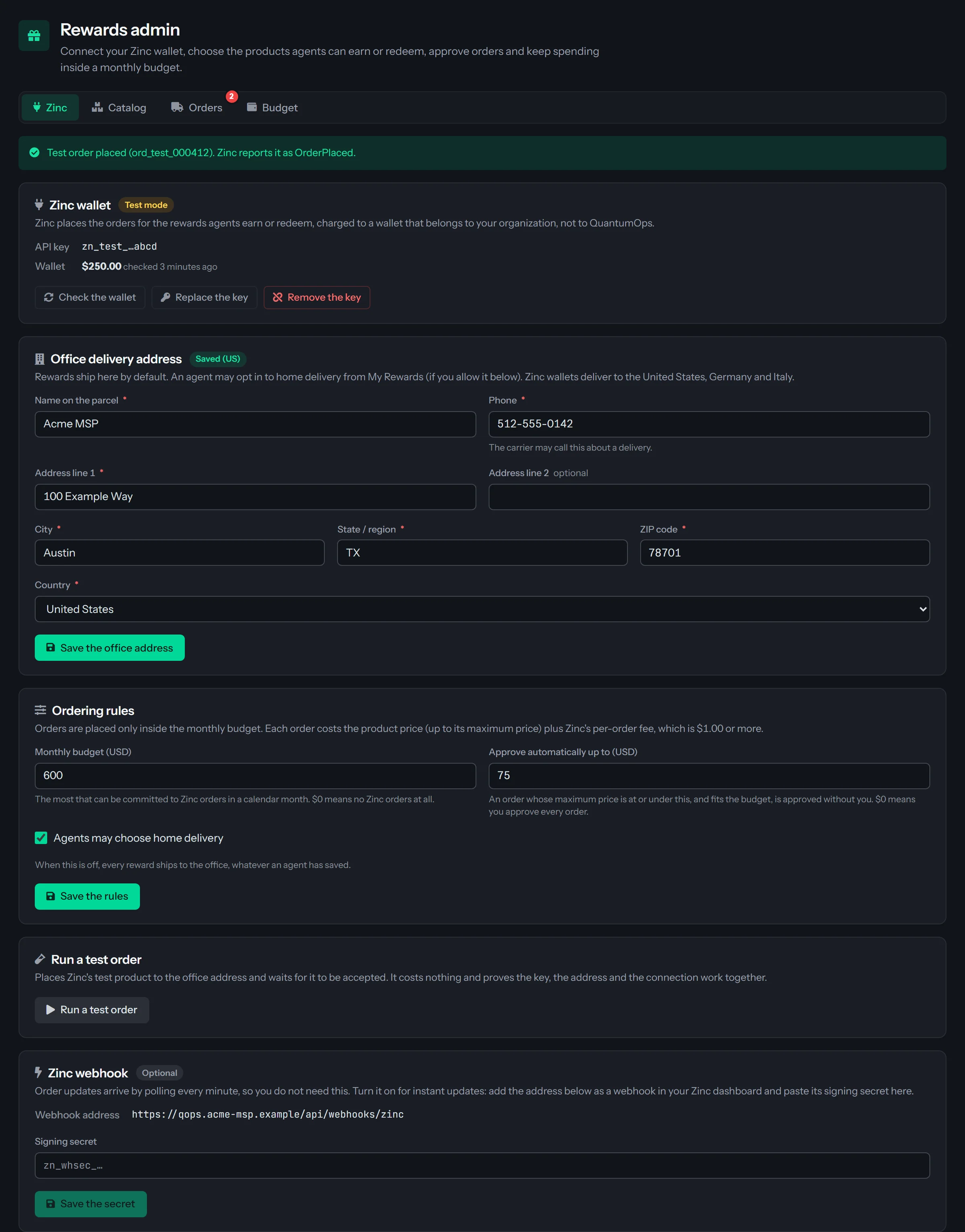Open the Country dropdown
The height and width of the screenshot is (1232, 965).
482,609
